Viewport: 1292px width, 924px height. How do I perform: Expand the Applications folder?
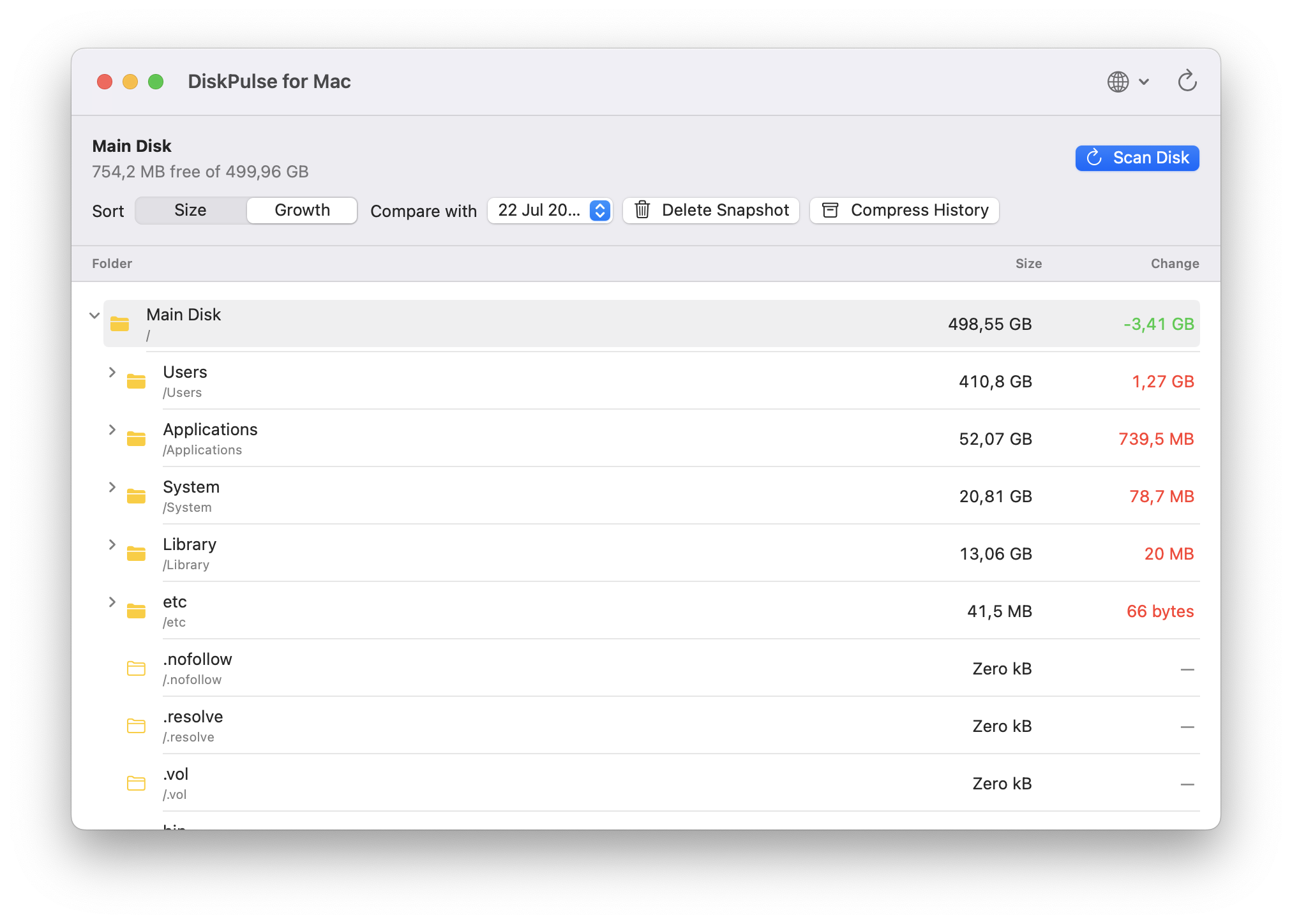tap(112, 429)
